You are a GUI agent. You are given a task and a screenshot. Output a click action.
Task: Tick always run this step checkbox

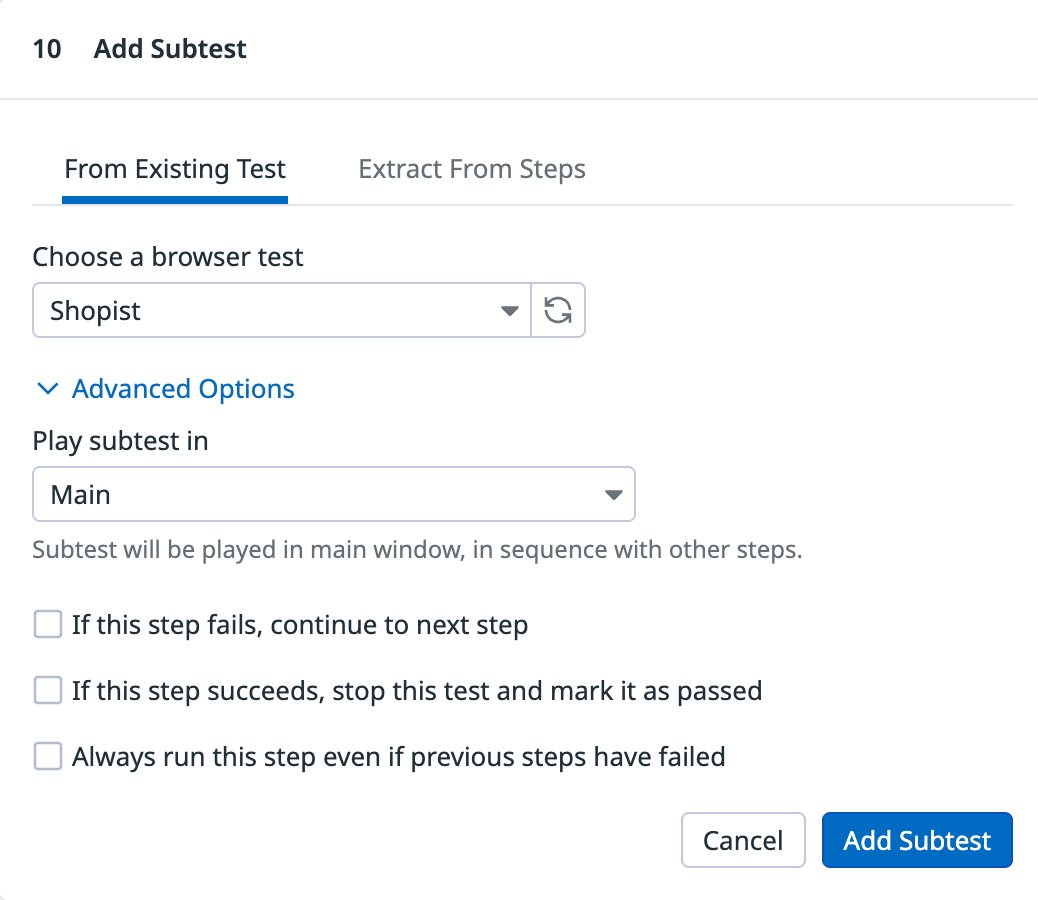(48, 756)
